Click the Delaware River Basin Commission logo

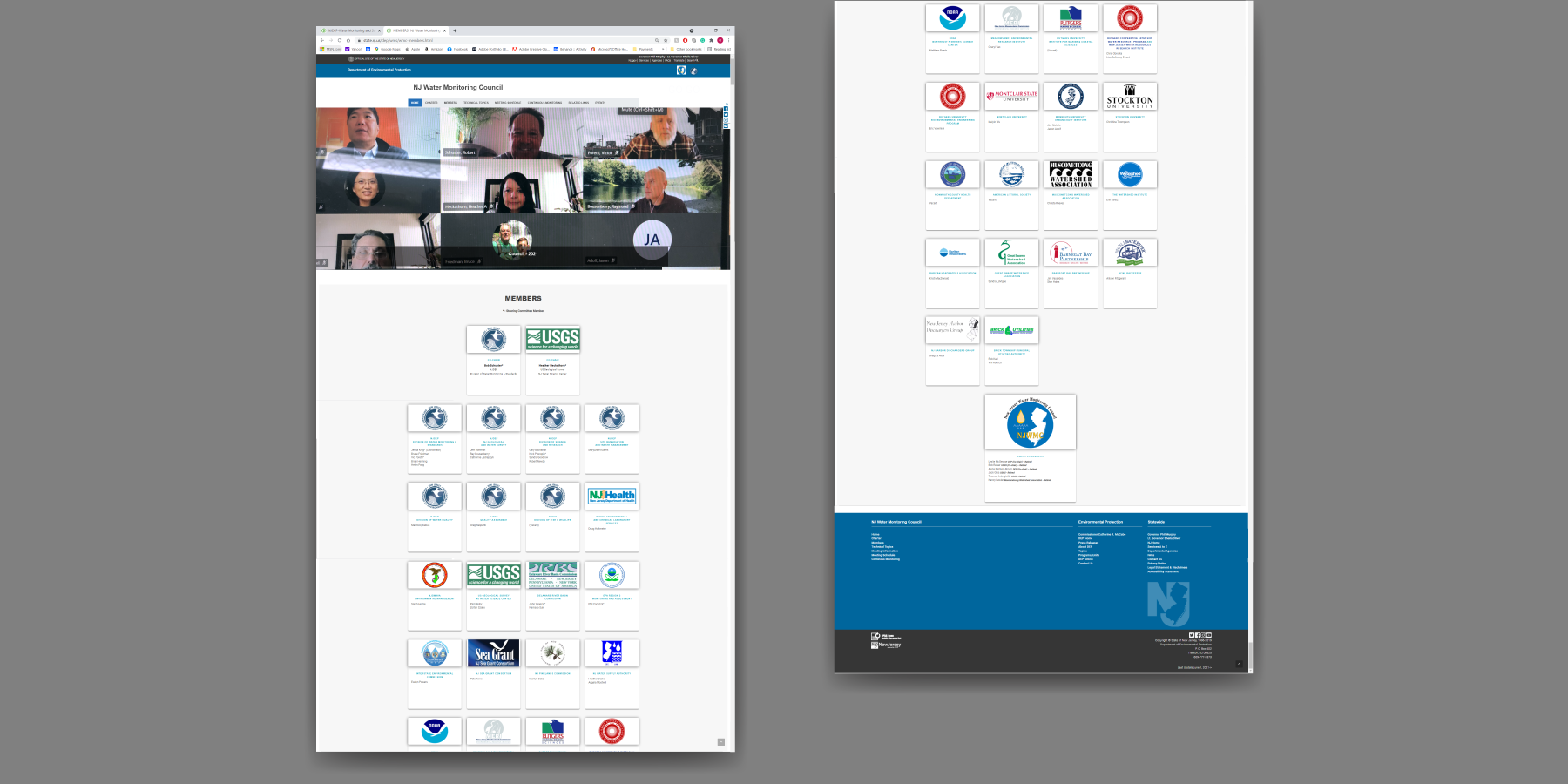[x=552, y=574]
